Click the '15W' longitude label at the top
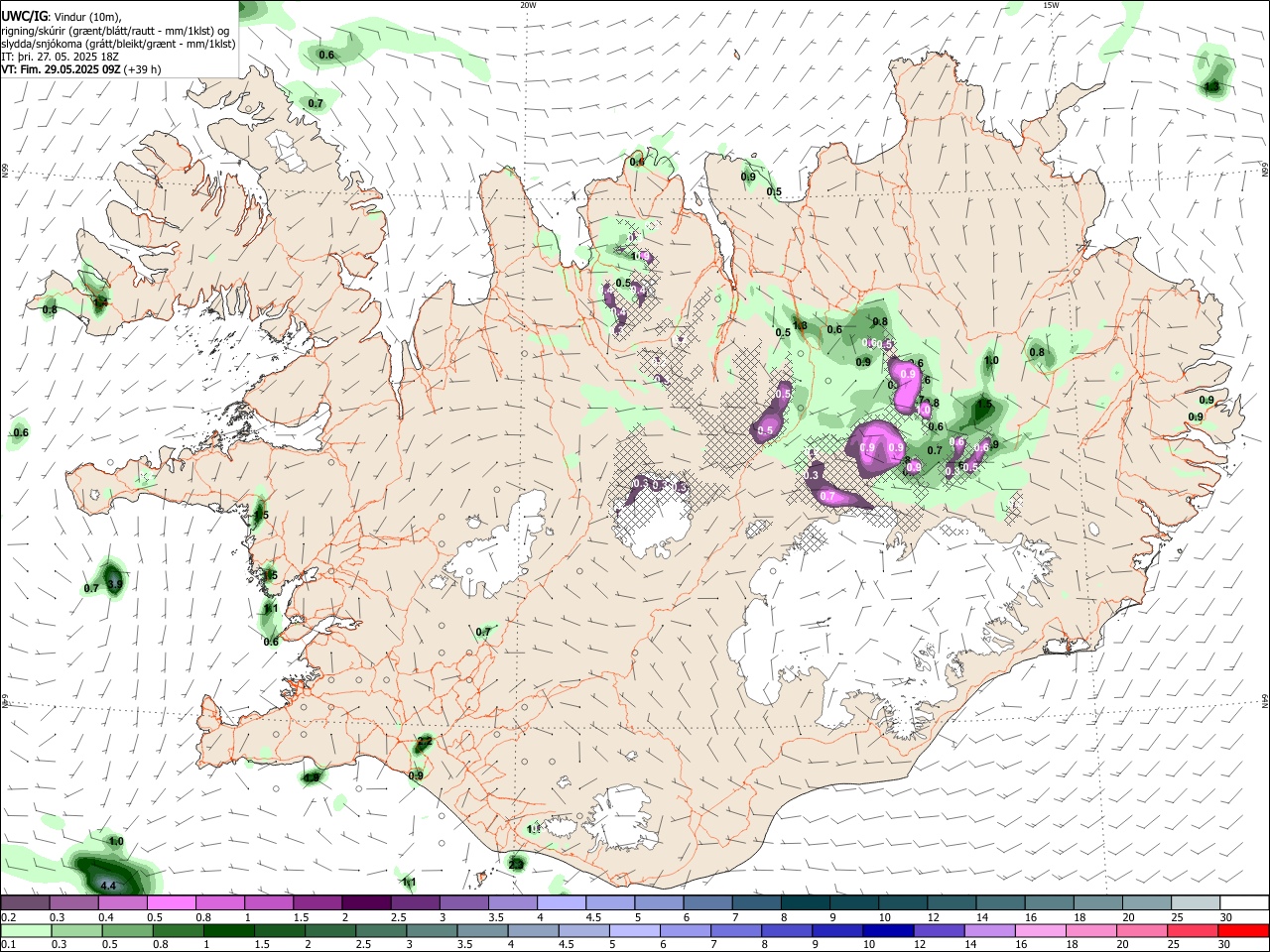1270x952 pixels. 1051,5
